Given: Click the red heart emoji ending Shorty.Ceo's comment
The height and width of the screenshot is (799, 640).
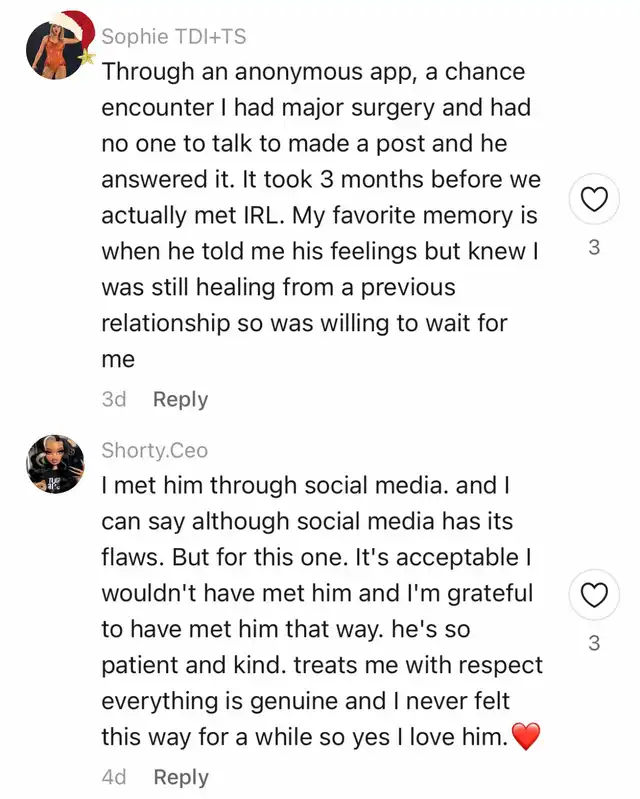Looking at the screenshot, I should tap(525, 738).
